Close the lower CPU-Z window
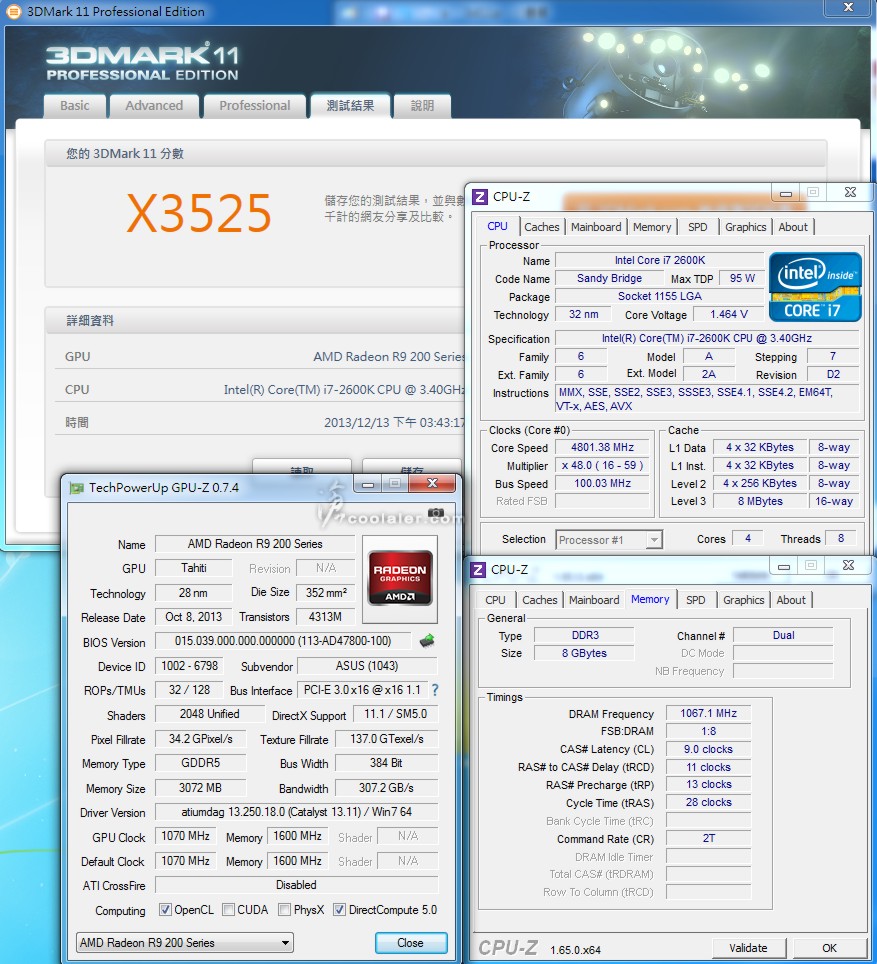Image resolution: width=877 pixels, height=964 pixels. tap(848, 565)
